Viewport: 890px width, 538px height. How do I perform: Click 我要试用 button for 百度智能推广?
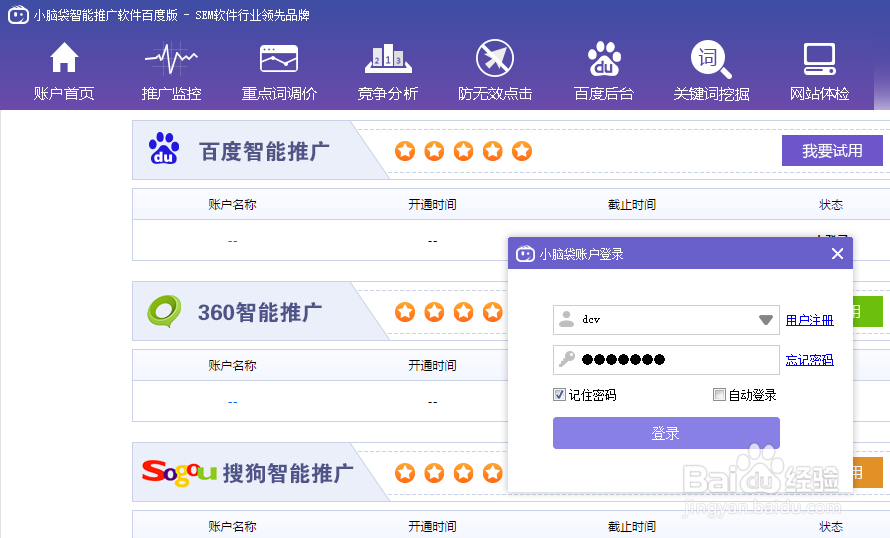click(832, 150)
